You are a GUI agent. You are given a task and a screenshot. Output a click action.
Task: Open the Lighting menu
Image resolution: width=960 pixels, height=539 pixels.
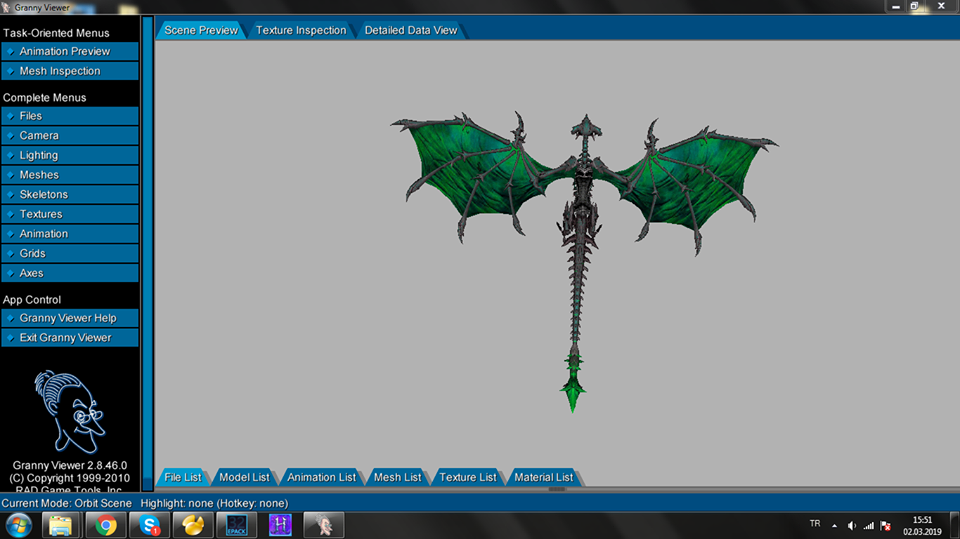(70, 155)
